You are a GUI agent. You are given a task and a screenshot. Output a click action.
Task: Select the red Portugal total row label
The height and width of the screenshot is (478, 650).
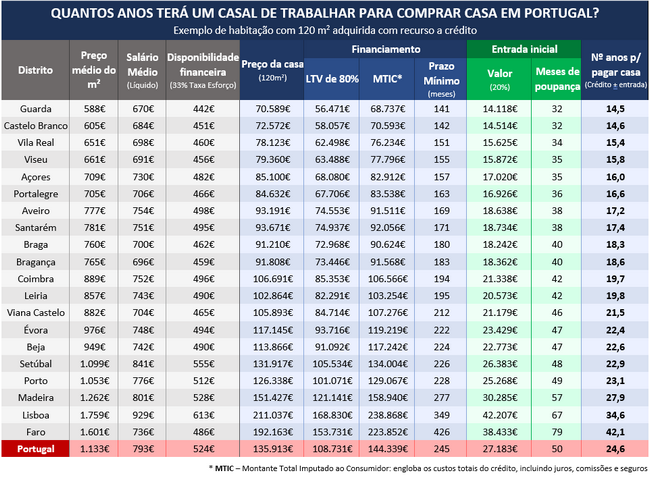[35, 448]
